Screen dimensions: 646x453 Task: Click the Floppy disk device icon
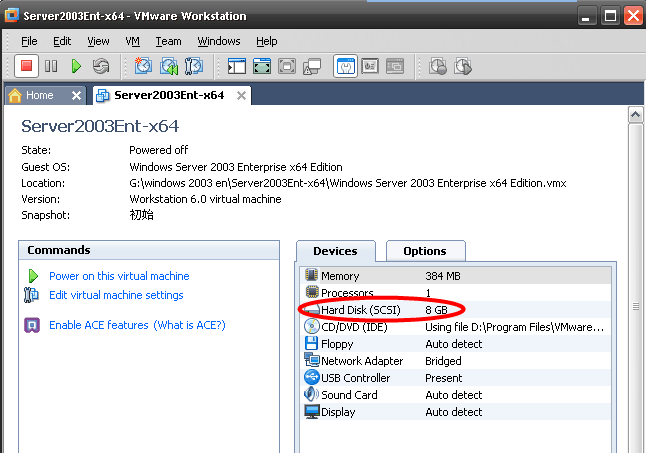(311, 343)
